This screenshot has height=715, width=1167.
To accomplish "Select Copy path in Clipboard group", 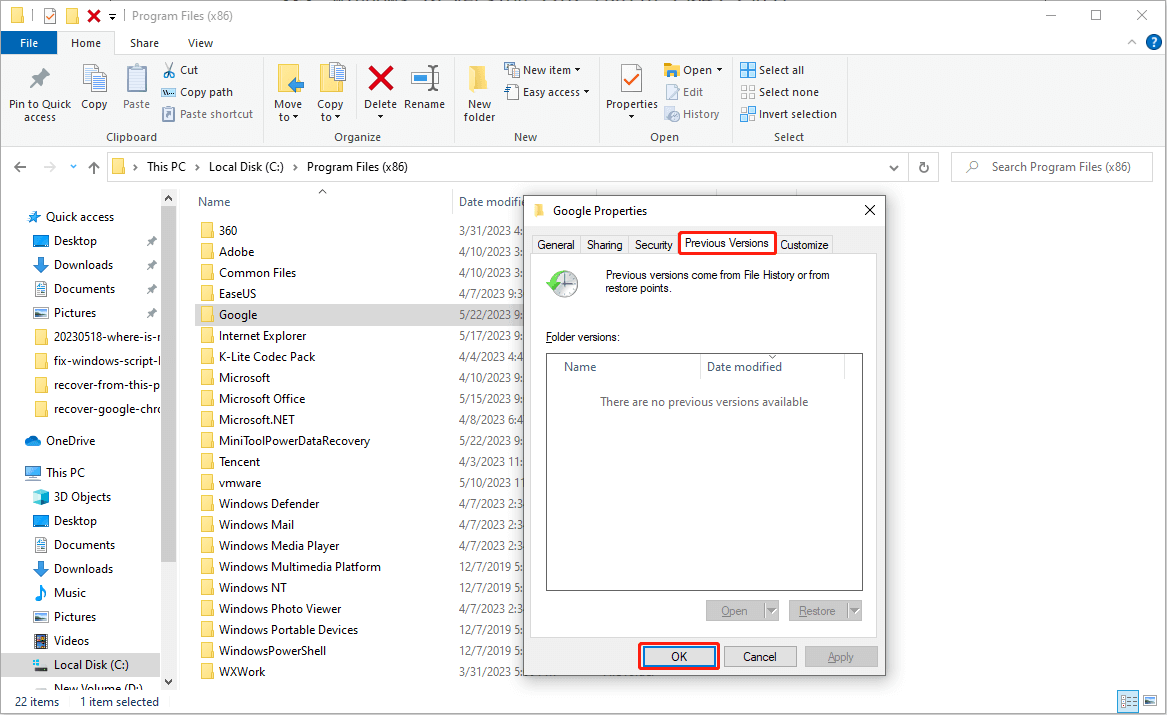I will [197, 92].
